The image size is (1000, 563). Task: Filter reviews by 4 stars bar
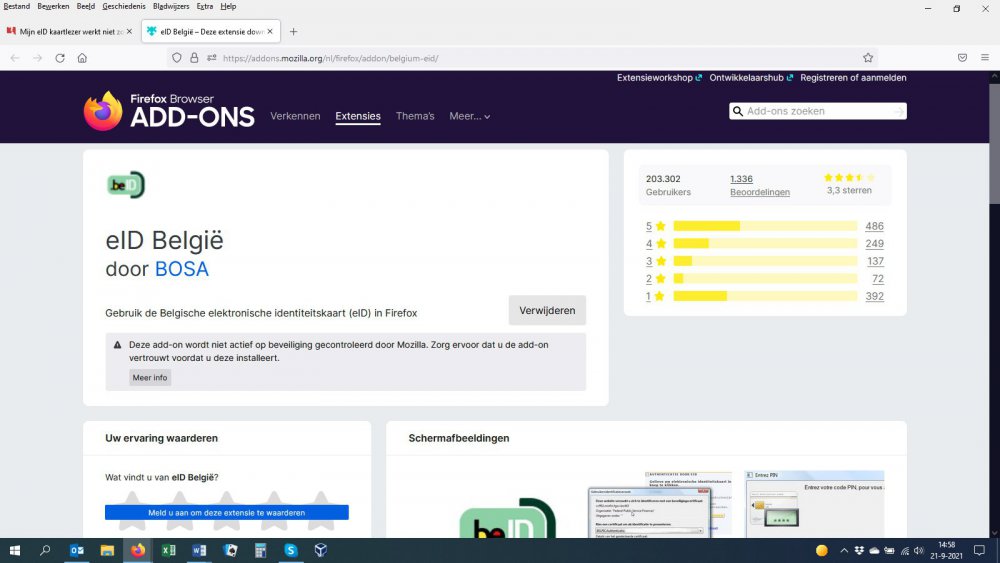point(765,244)
